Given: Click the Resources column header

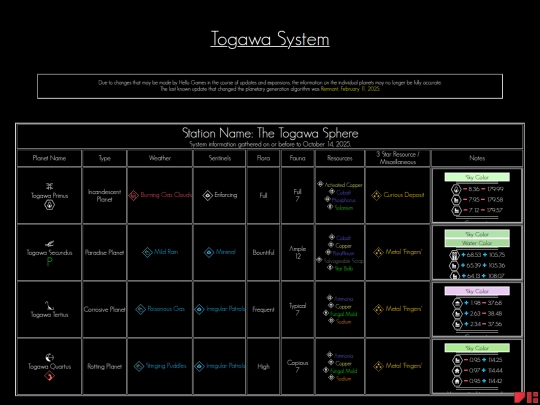Looking at the screenshot, I should point(340,158).
